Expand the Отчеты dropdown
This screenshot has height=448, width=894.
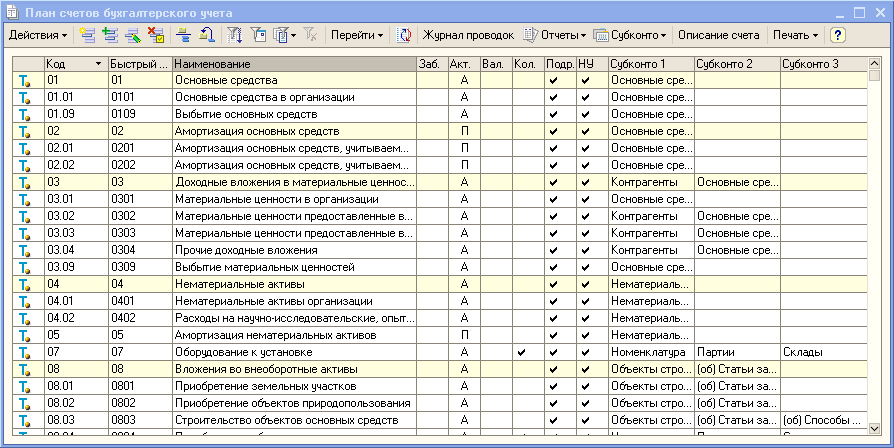(x=556, y=35)
